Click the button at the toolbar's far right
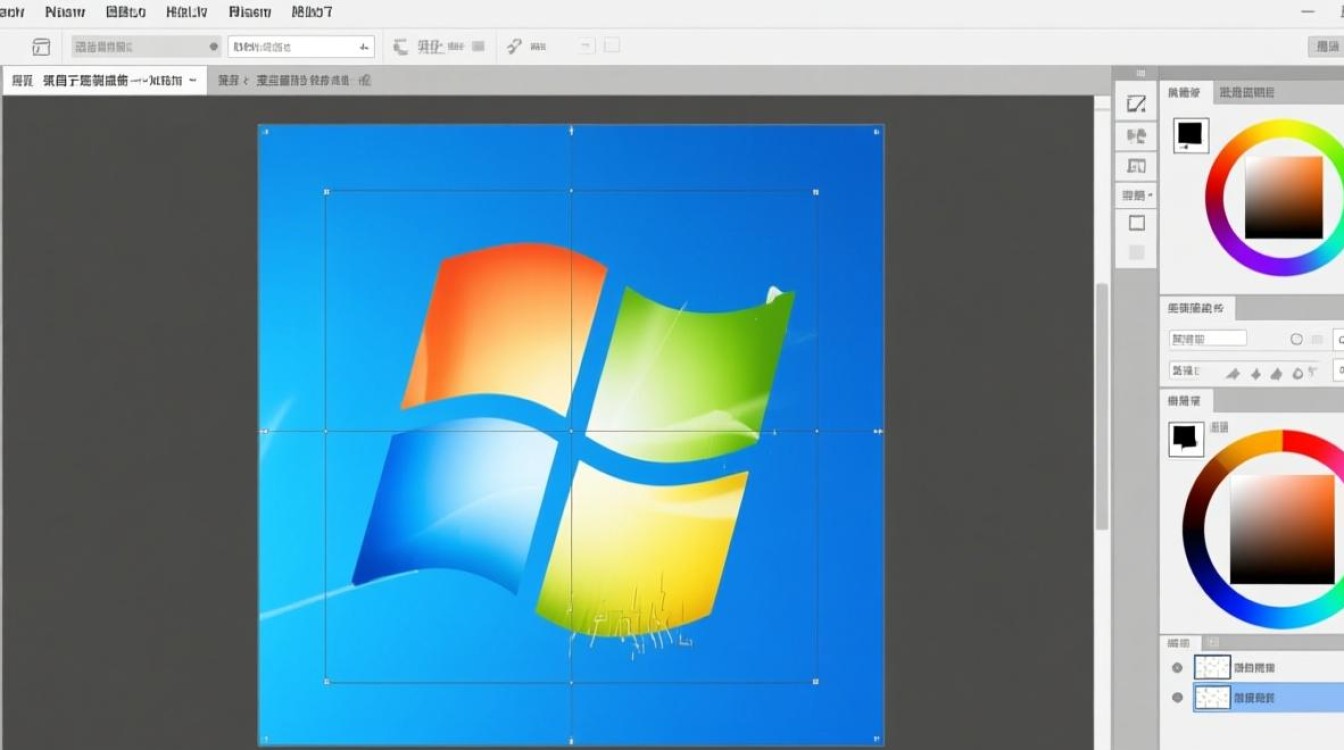Viewport: 1344px width, 750px height. point(1322,47)
